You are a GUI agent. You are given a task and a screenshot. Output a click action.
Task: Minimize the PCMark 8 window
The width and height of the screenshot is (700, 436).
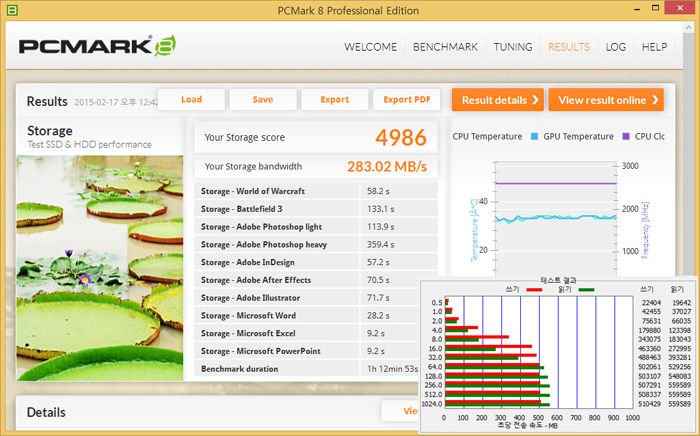coord(637,9)
